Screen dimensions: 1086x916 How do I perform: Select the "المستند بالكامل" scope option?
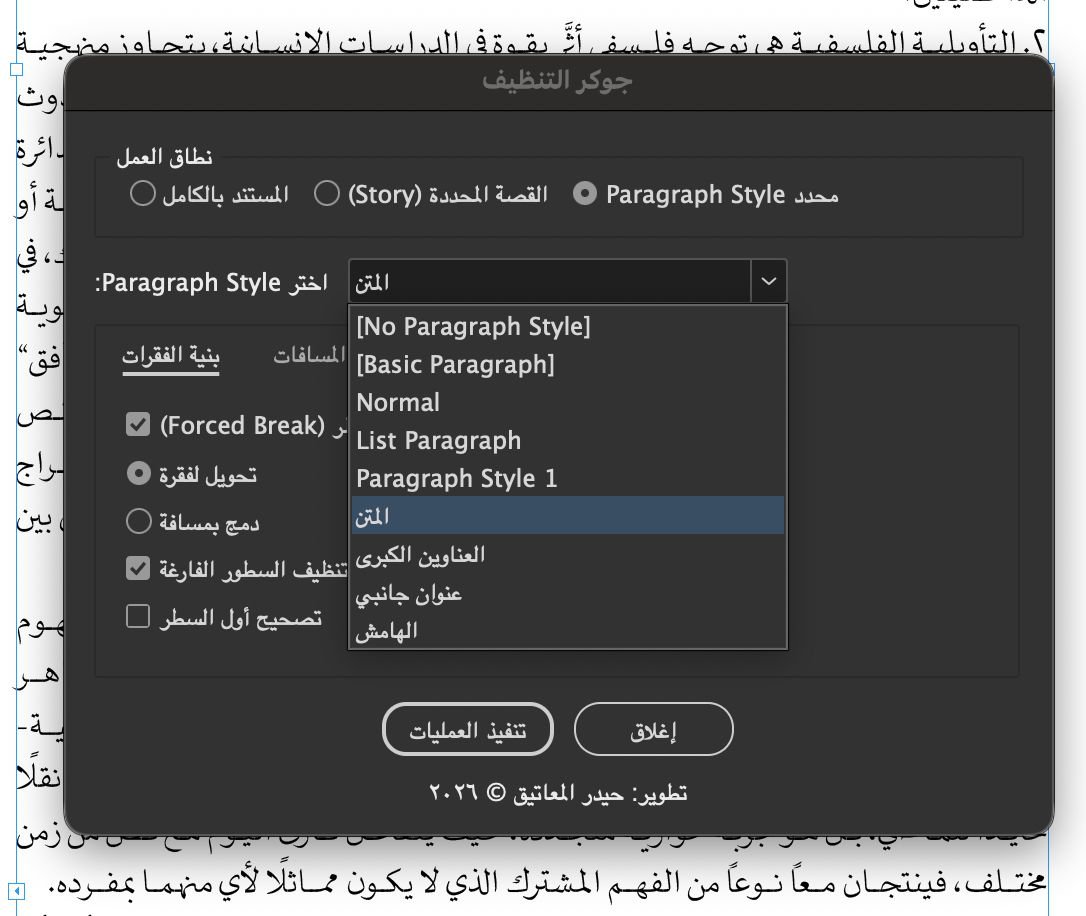(143, 194)
